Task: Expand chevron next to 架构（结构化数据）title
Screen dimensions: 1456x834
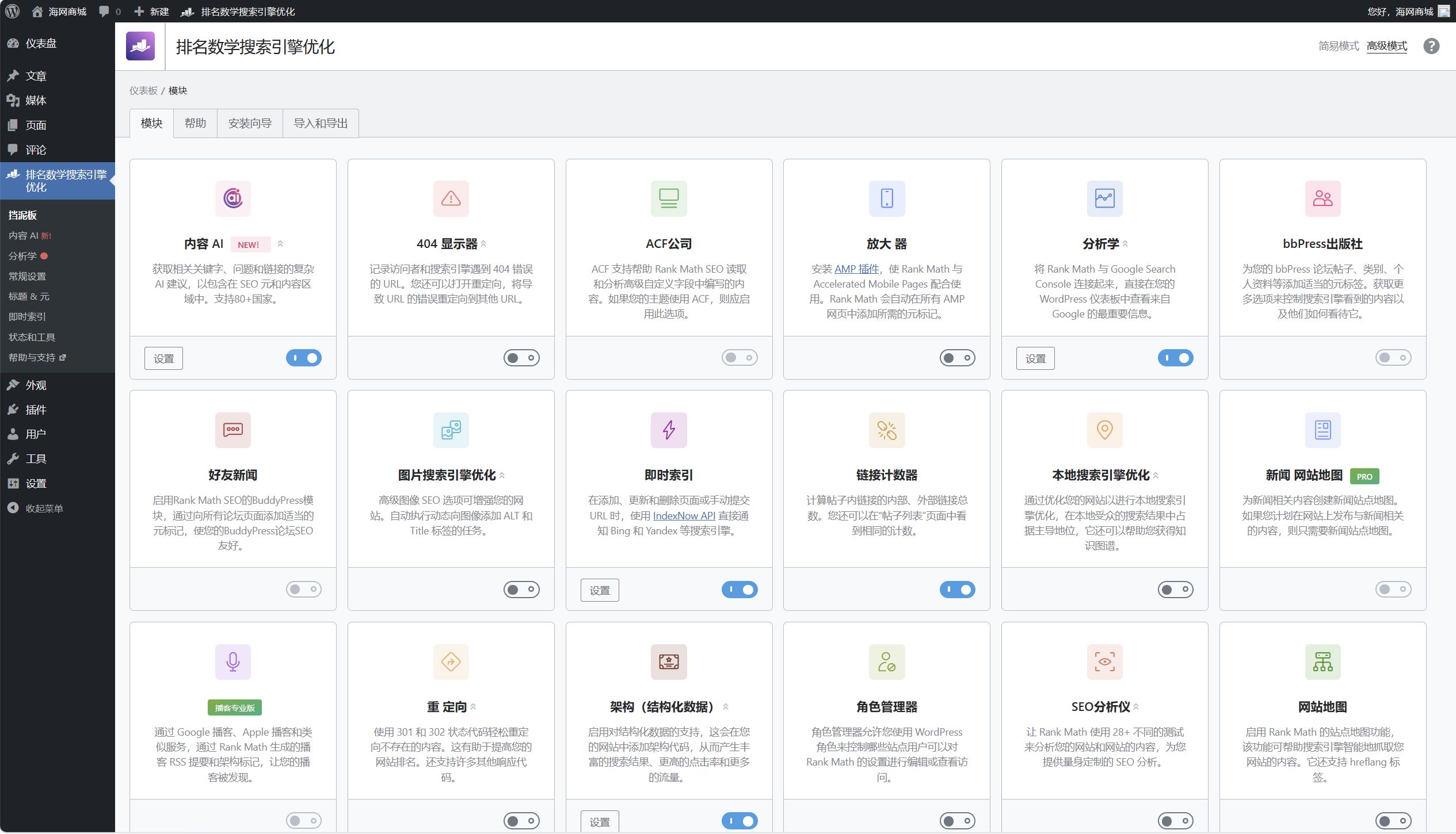Action: 726,707
